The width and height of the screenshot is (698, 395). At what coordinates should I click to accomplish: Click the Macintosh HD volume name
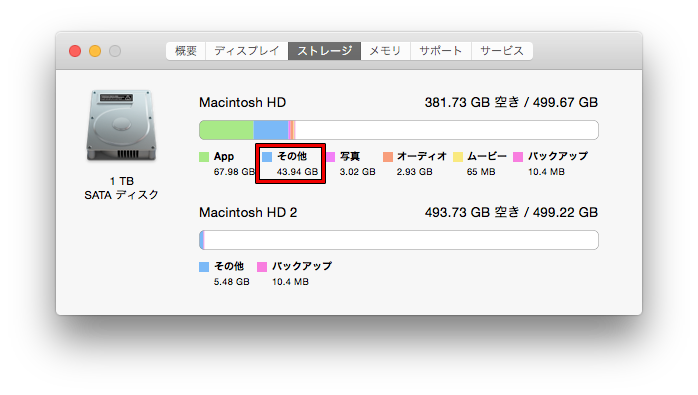tap(243, 102)
